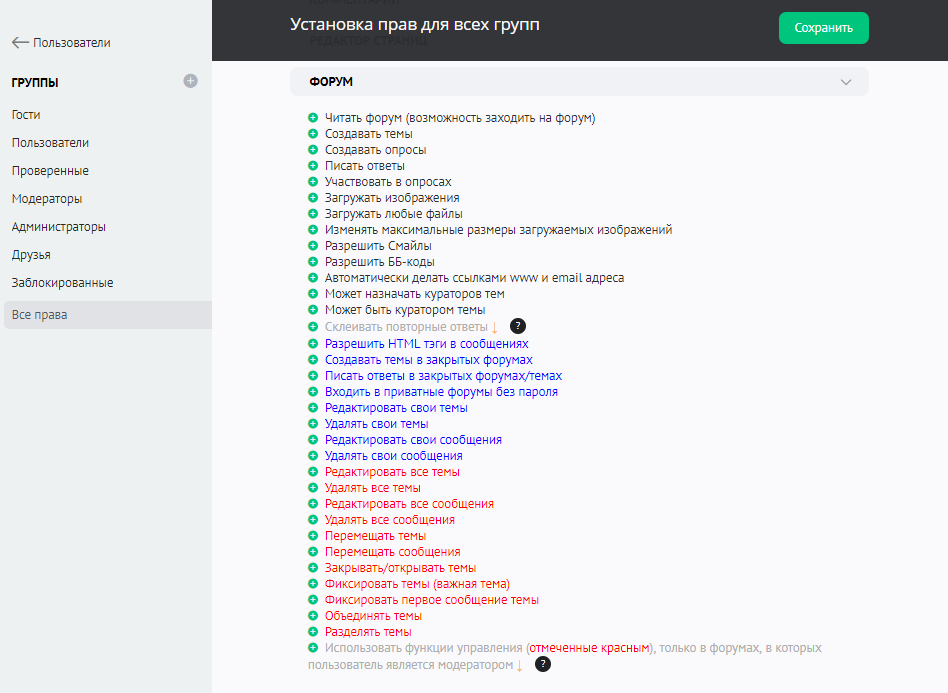Click green plus icon for Создавать темы
The height and width of the screenshot is (693, 948).
tap(313, 134)
